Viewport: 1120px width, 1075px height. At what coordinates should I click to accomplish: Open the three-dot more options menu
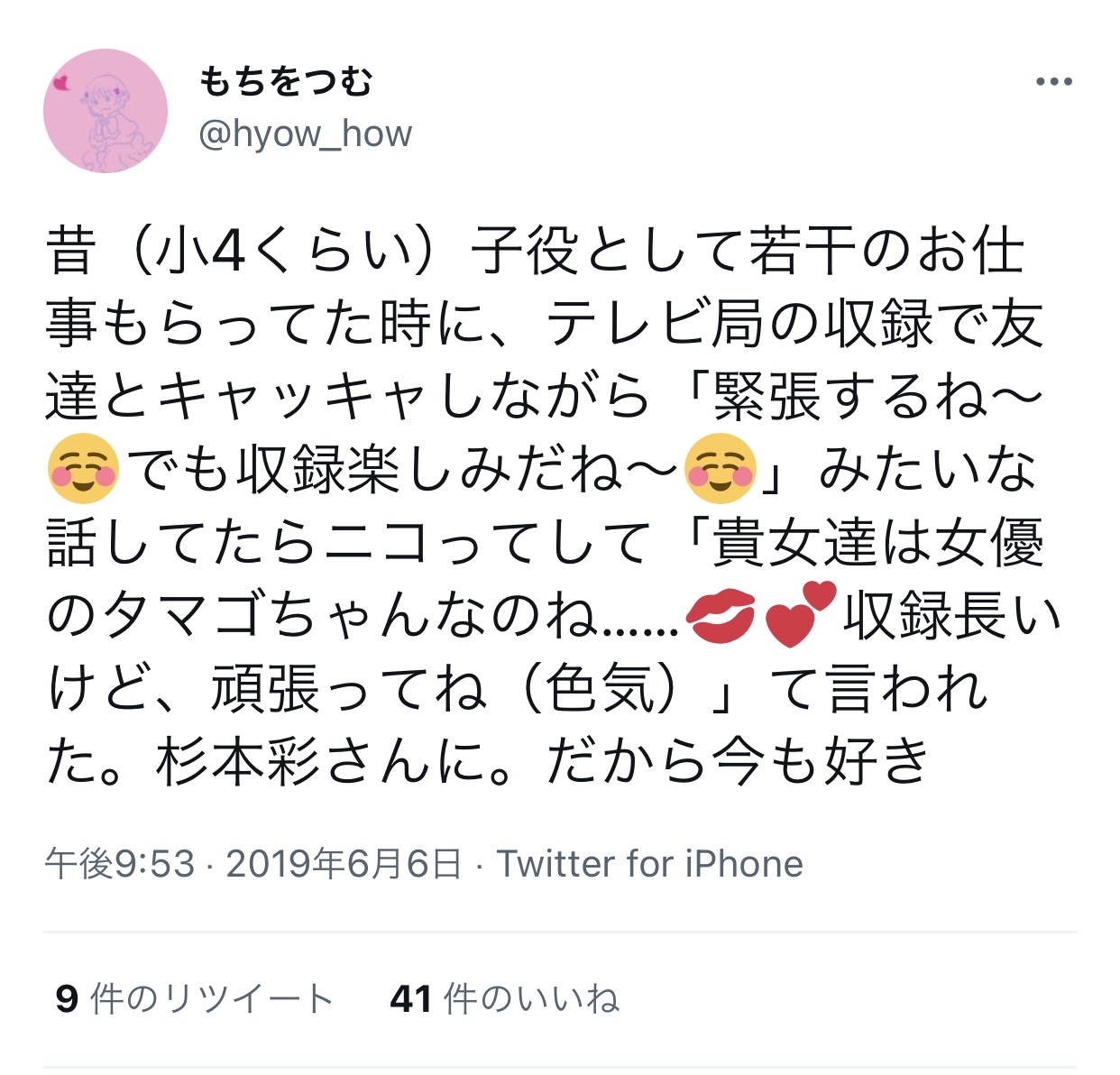pos(1053,82)
